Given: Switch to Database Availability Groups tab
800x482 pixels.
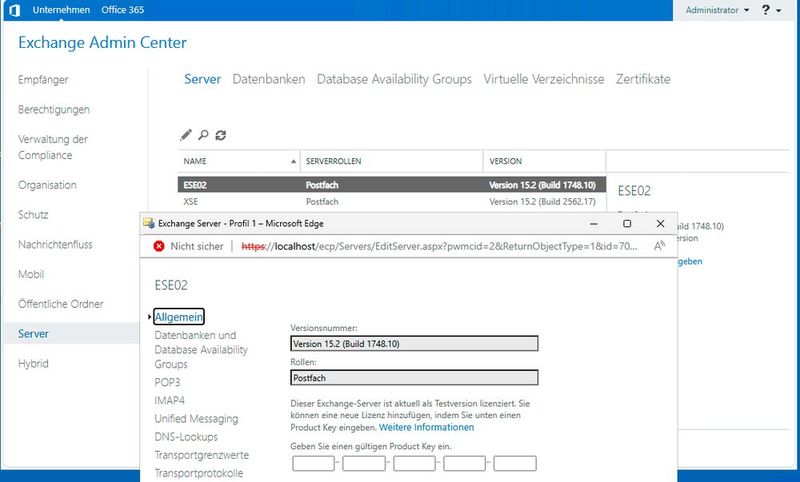Looking at the screenshot, I should [x=394, y=79].
